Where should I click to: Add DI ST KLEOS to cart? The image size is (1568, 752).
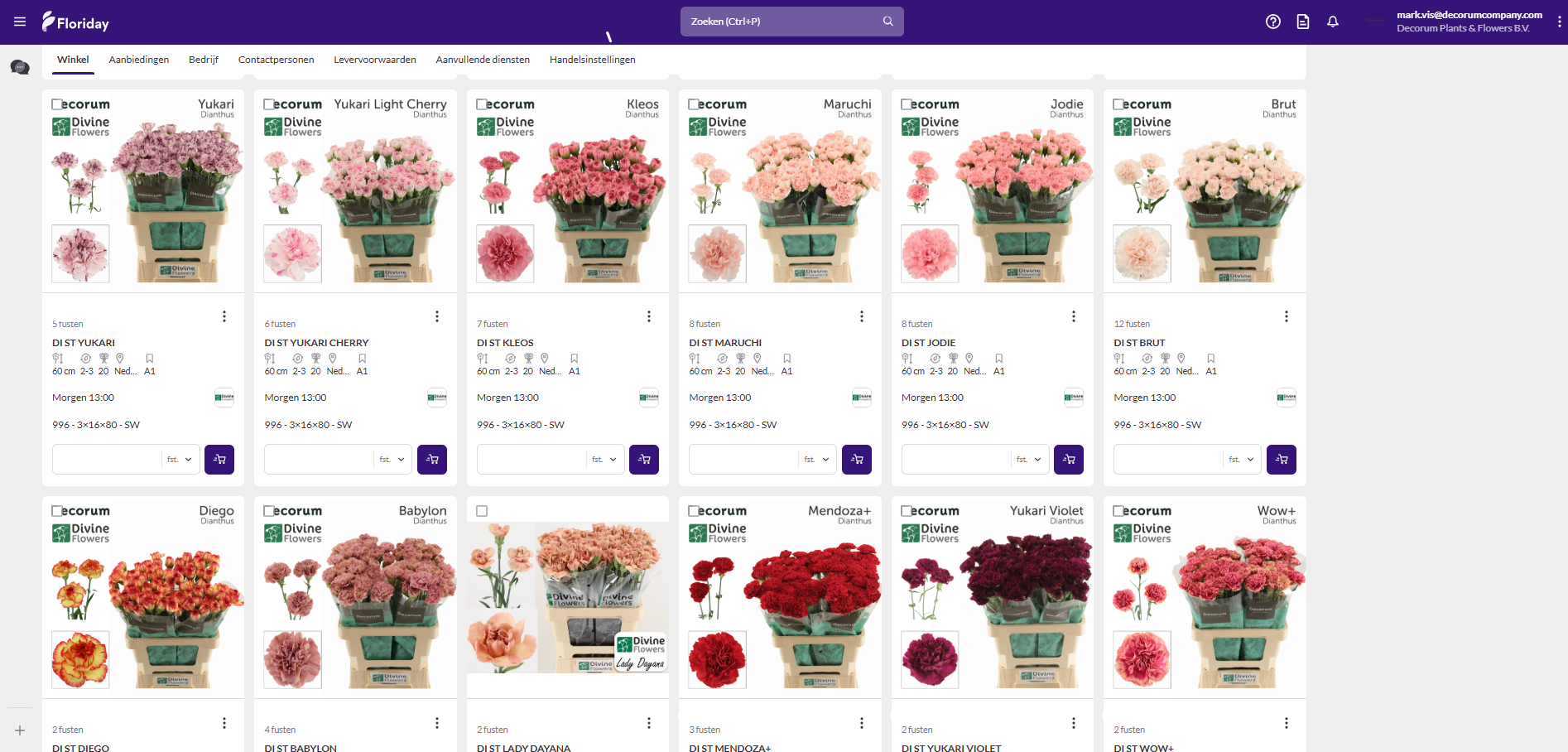644,460
